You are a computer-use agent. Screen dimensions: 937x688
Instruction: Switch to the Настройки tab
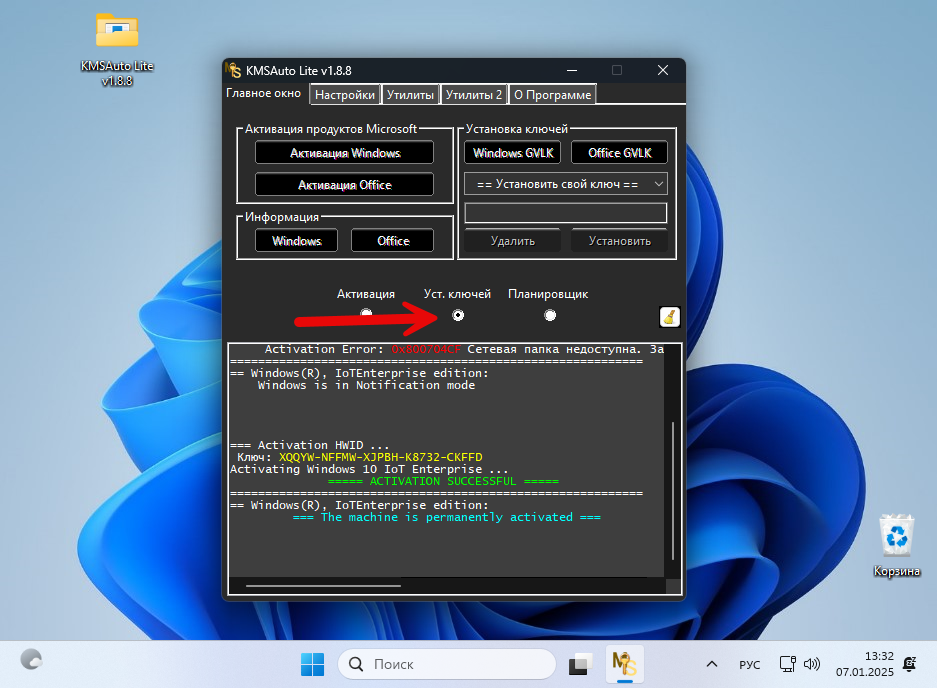[x=344, y=95]
